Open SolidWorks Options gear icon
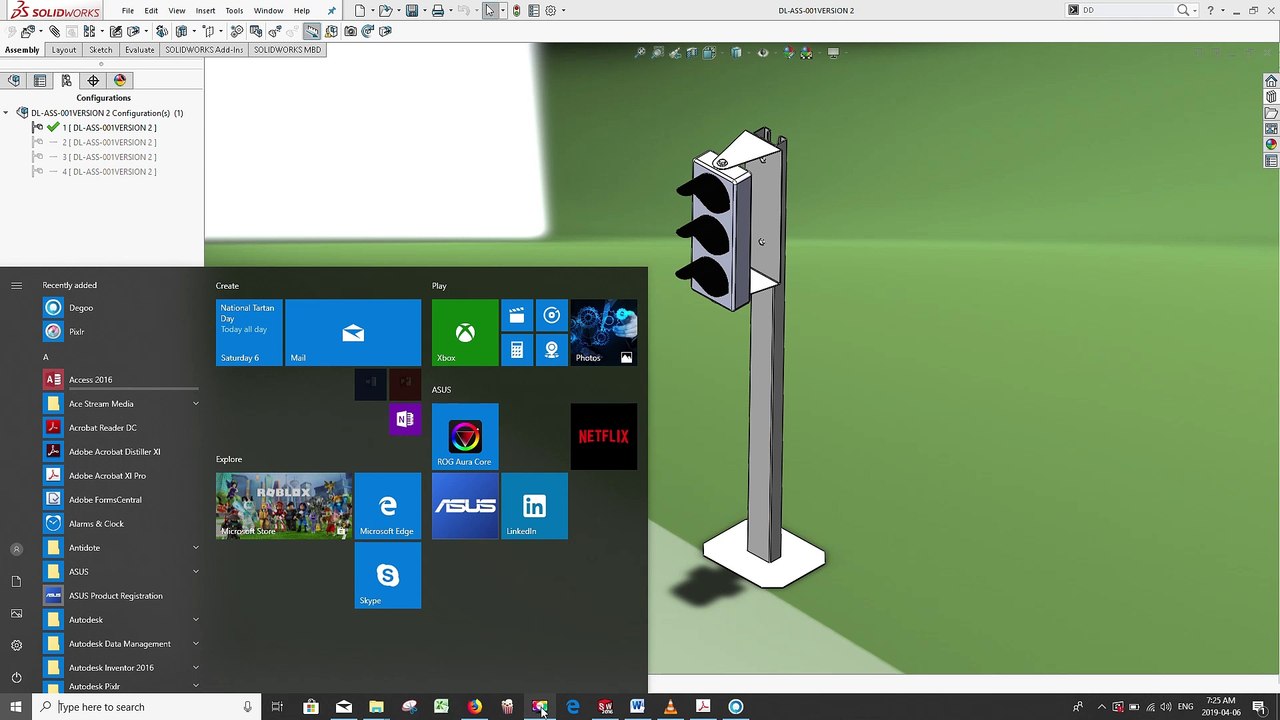This screenshot has height=720, width=1280. pyautogui.click(x=550, y=10)
